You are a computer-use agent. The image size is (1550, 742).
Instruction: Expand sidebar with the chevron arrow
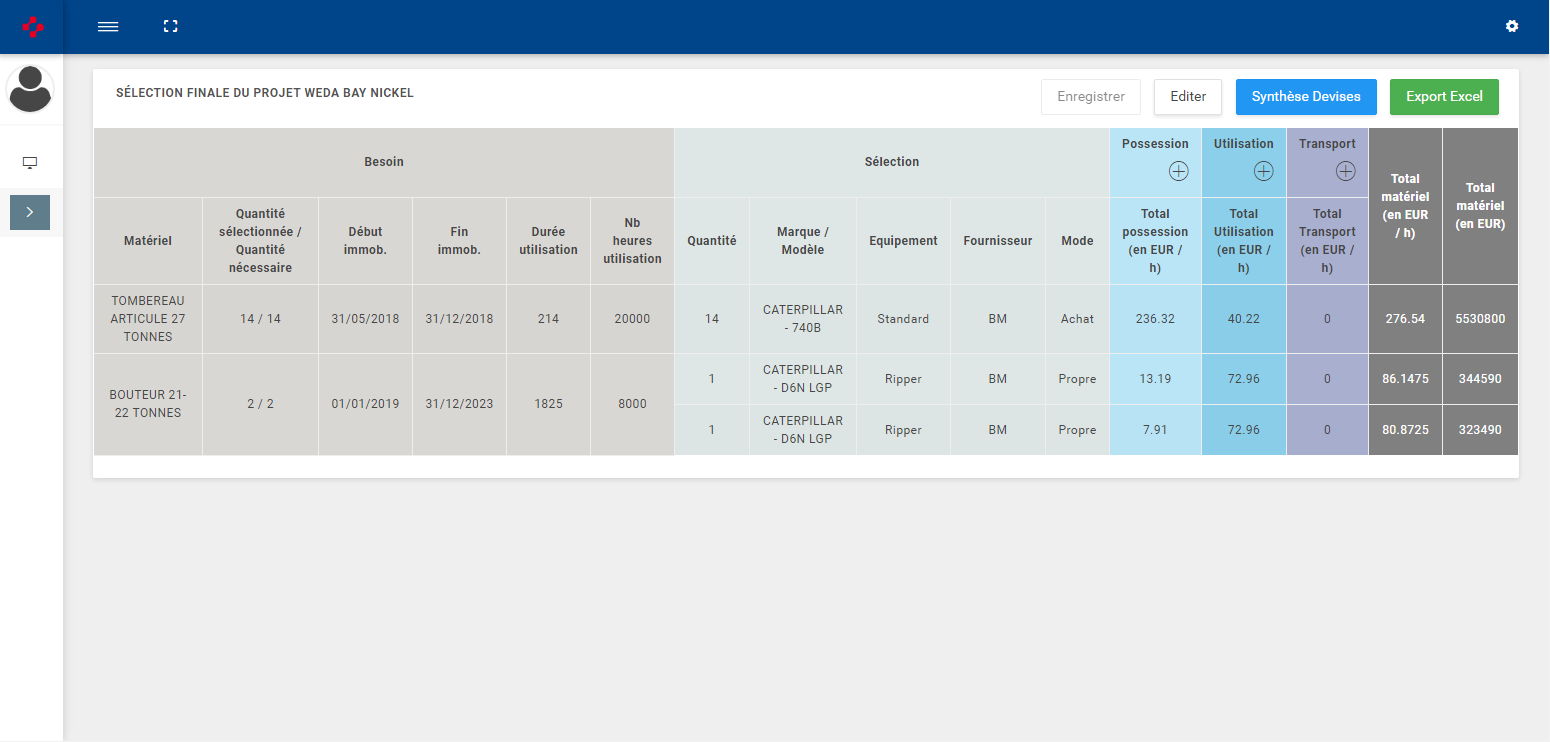tap(30, 212)
